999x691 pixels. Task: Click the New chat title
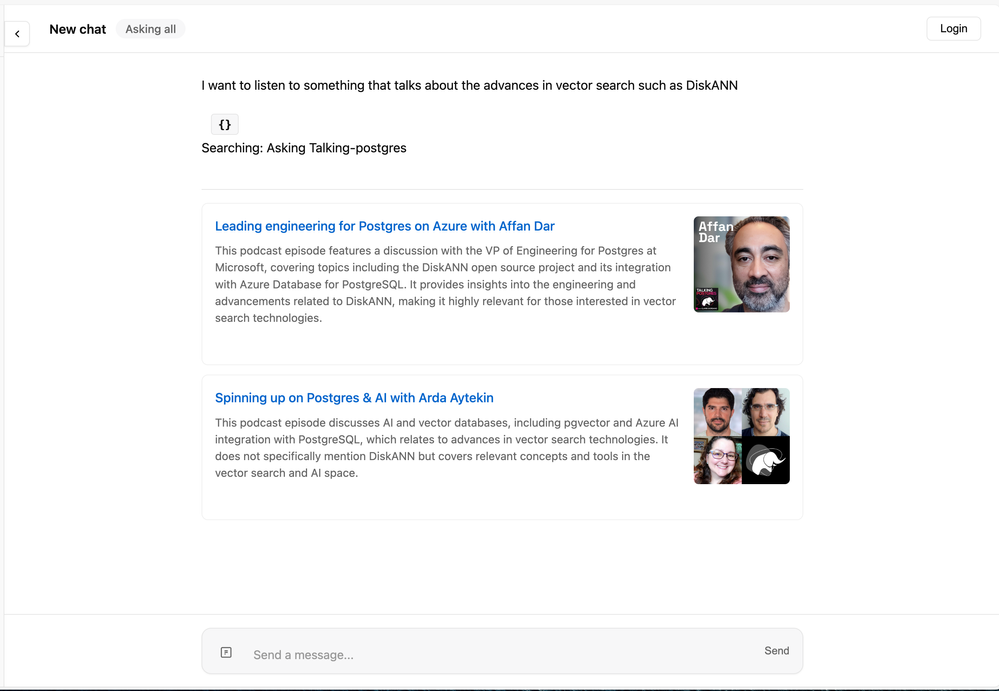[x=78, y=29]
